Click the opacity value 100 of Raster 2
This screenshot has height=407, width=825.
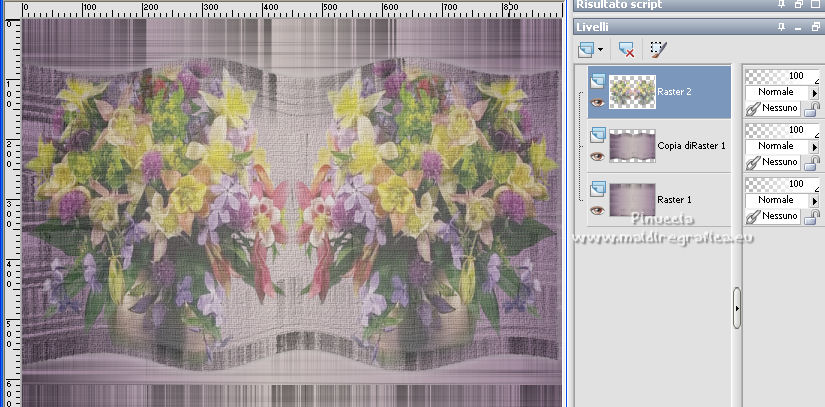pyautogui.click(x=796, y=76)
